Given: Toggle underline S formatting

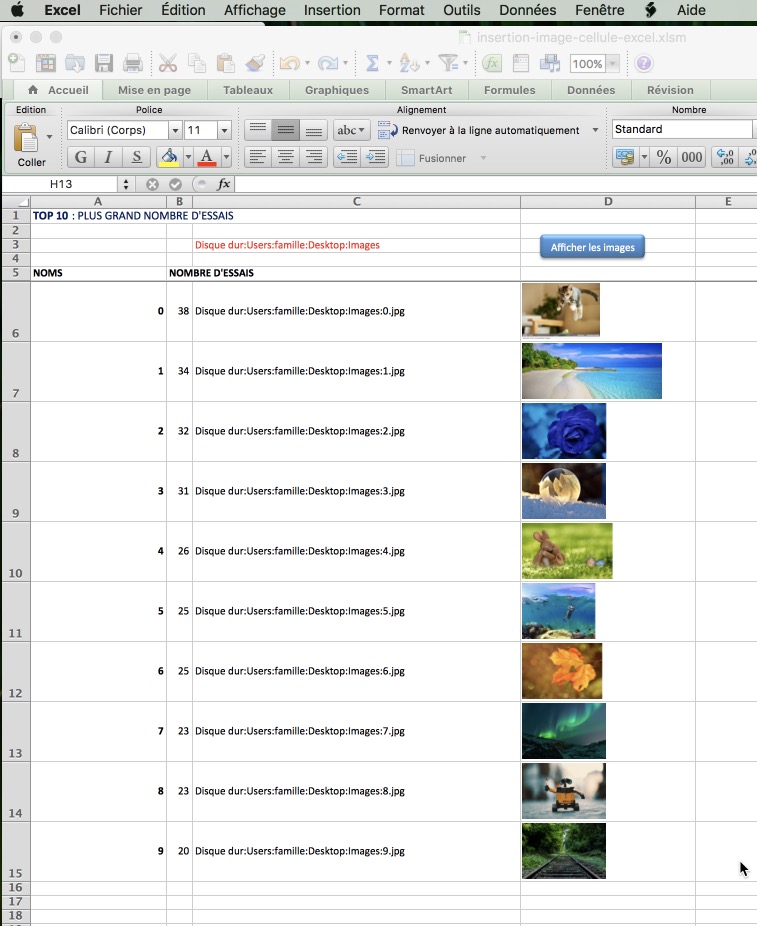Looking at the screenshot, I should click(136, 157).
